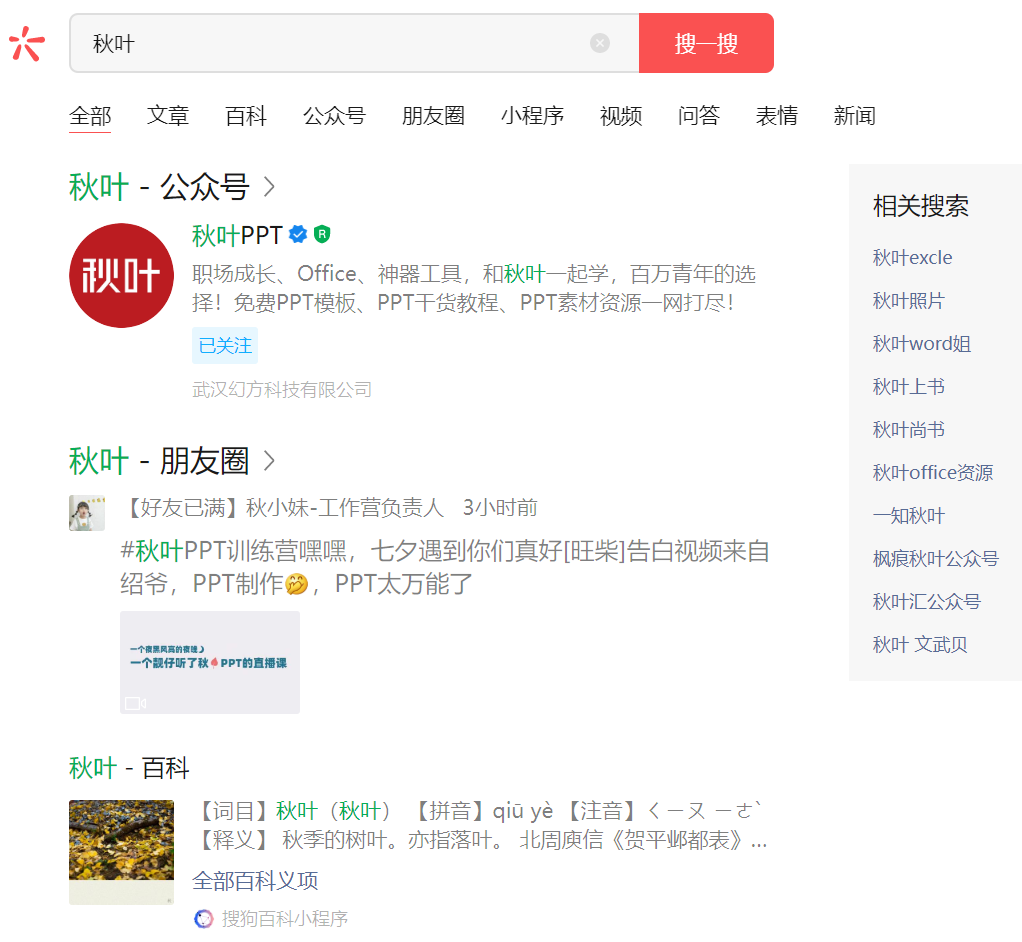Click the blue verified badge next to 秋叶PPT
The height and width of the screenshot is (942, 1022).
(x=298, y=234)
